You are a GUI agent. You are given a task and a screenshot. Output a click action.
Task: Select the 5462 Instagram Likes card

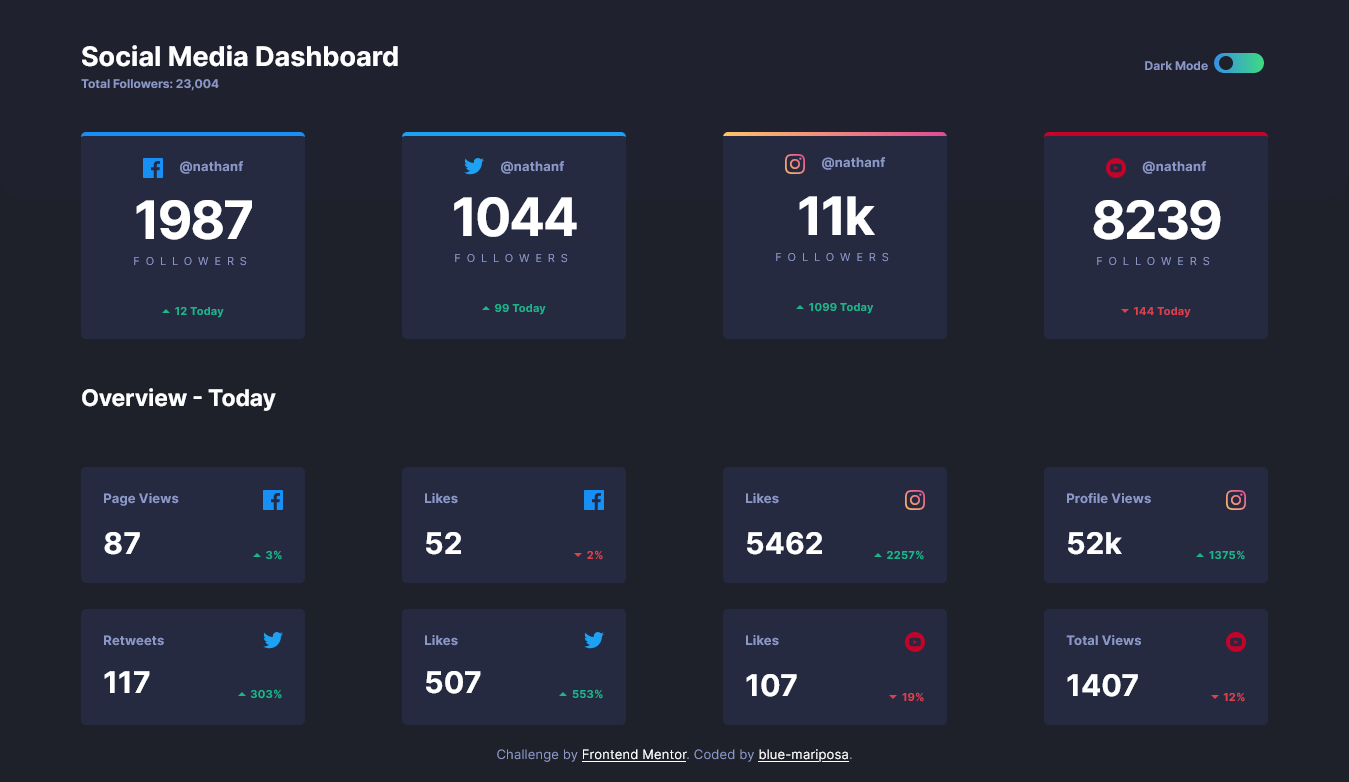click(x=834, y=525)
